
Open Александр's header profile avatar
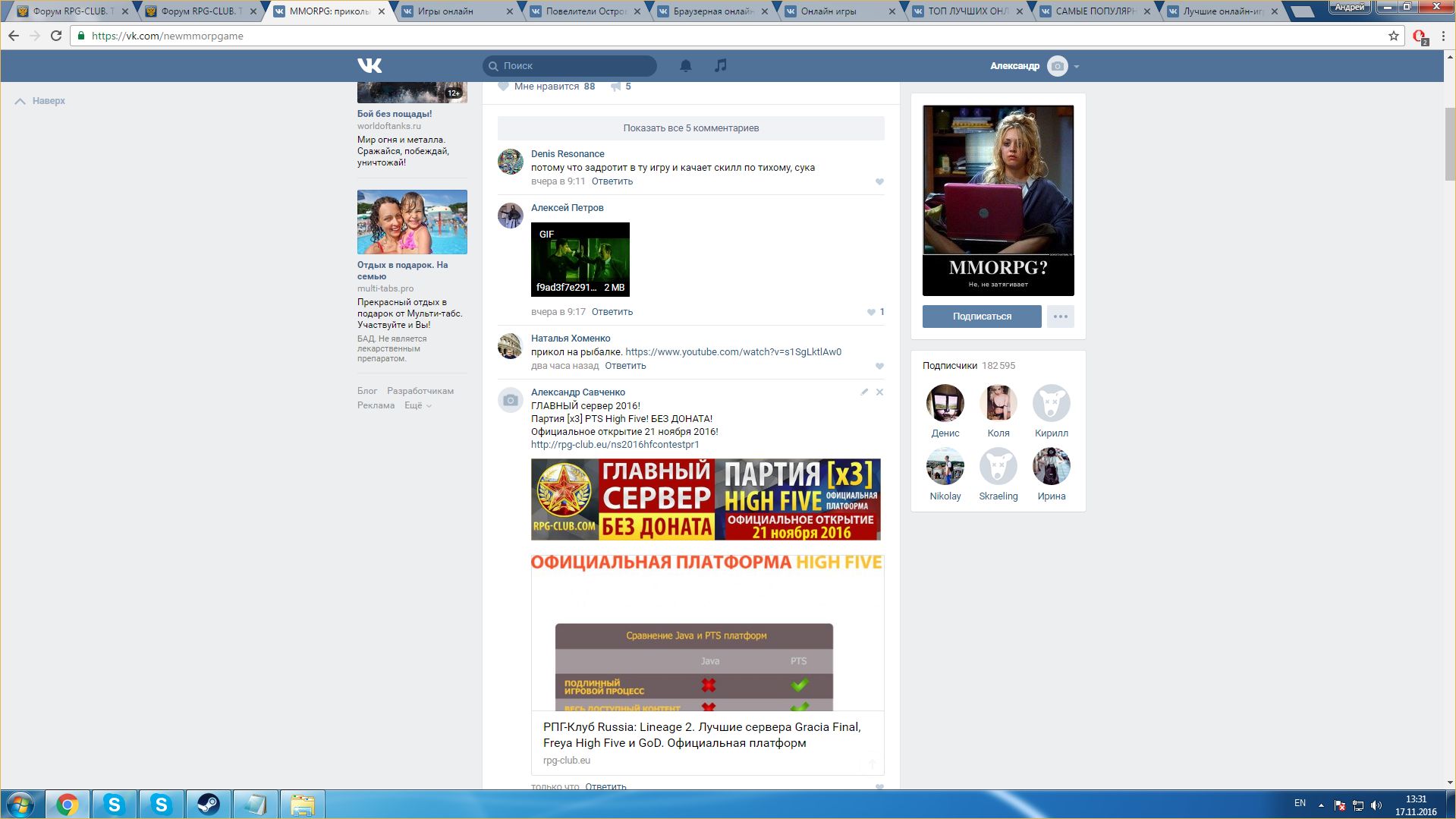click(x=1057, y=66)
